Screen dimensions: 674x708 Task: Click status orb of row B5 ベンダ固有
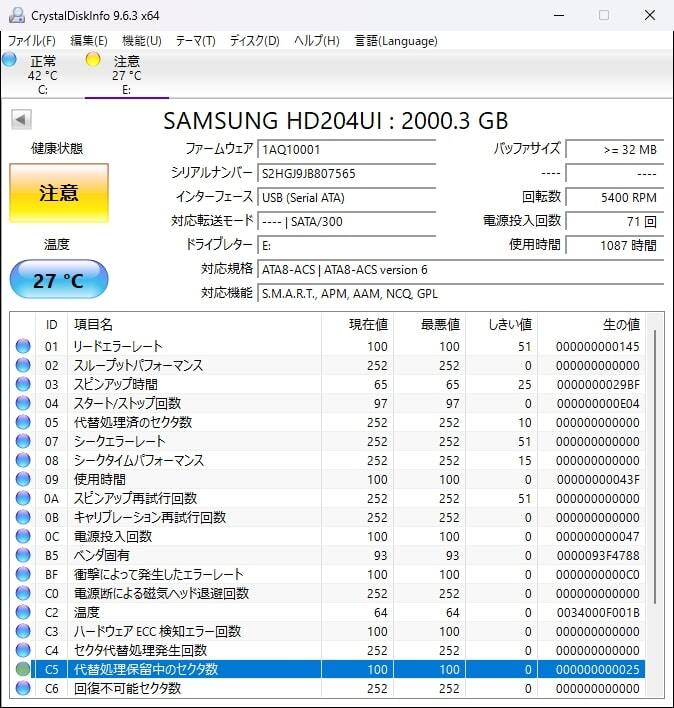[x=23, y=555]
